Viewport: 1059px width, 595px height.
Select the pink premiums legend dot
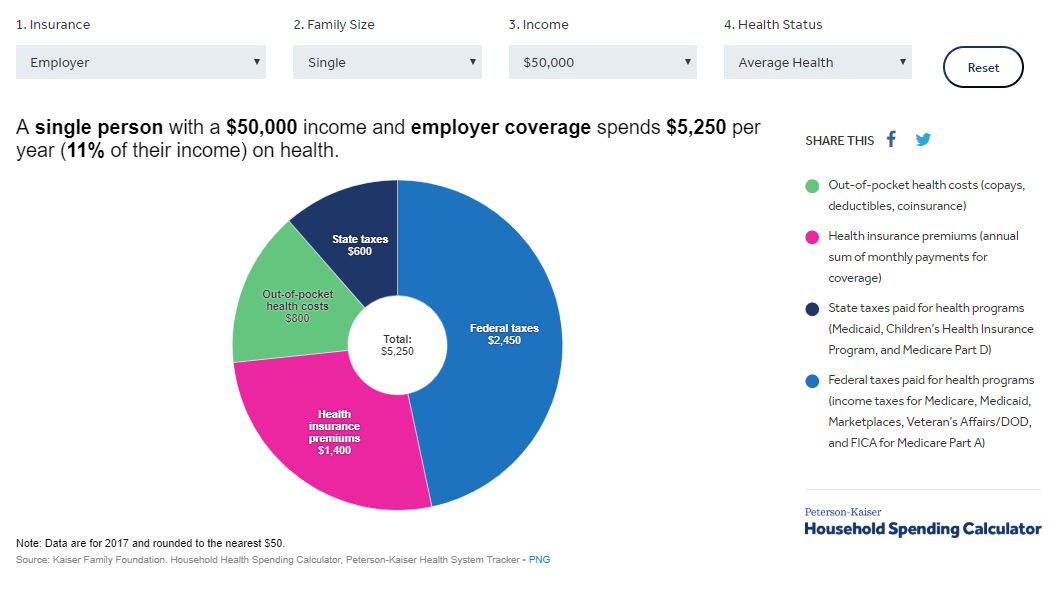812,237
